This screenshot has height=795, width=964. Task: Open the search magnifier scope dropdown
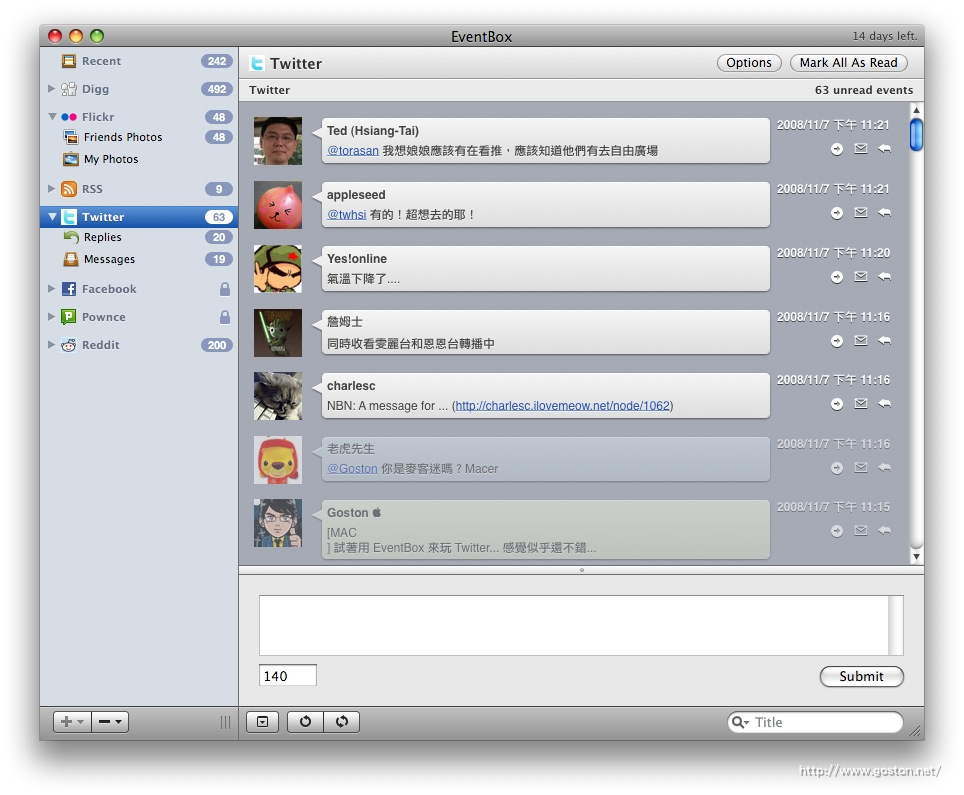[x=741, y=722]
